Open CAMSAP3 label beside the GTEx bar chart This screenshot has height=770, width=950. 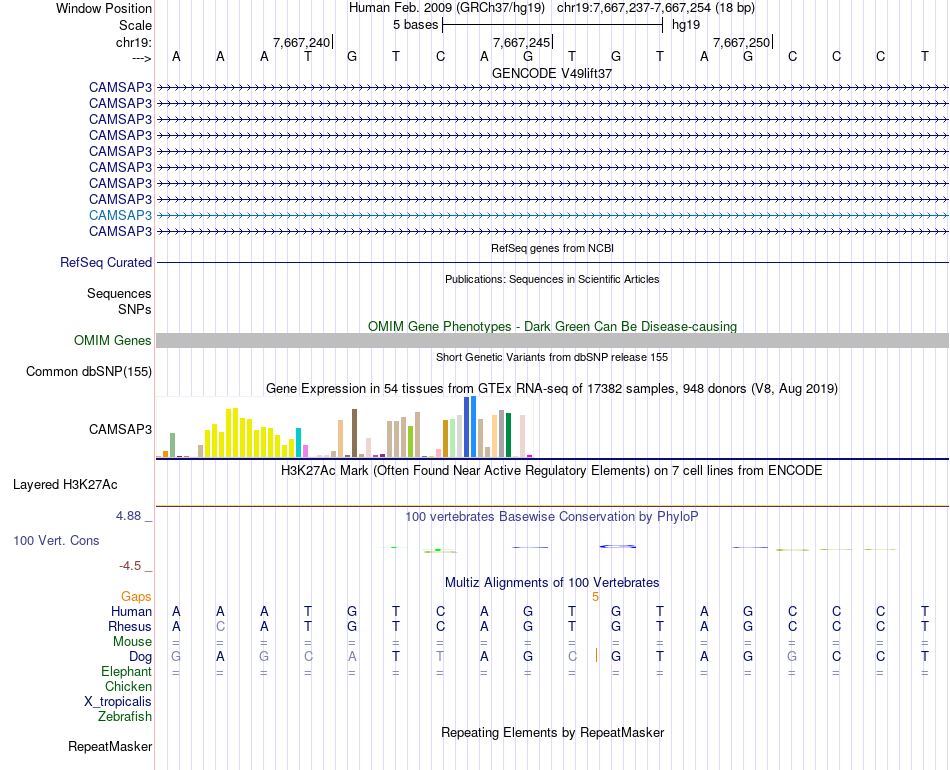[120, 429]
